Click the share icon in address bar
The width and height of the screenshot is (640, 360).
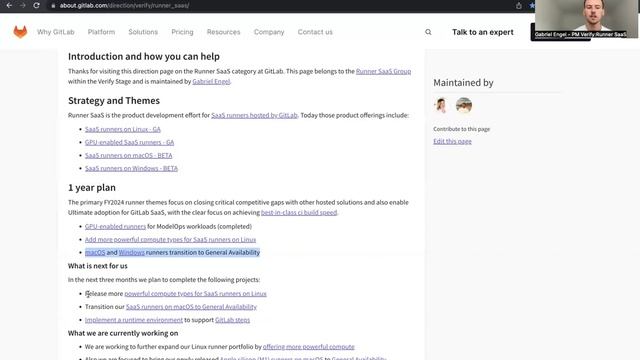(x=519, y=6)
